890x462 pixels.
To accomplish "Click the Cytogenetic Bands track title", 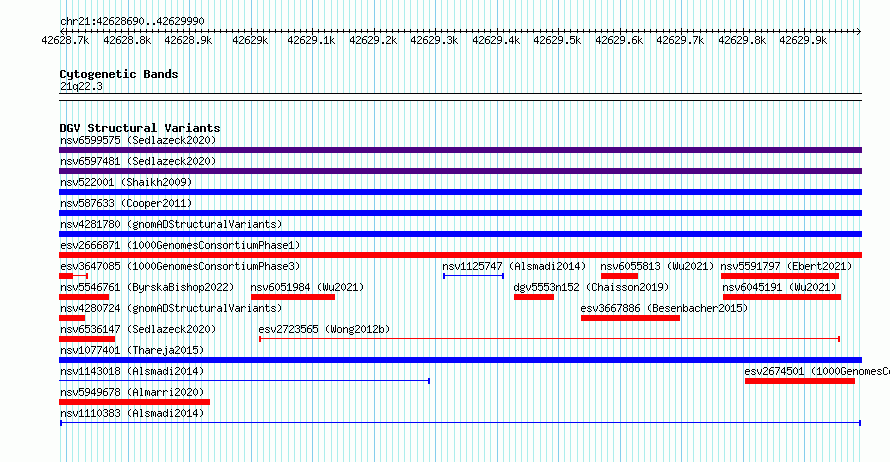I will (119, 74).
